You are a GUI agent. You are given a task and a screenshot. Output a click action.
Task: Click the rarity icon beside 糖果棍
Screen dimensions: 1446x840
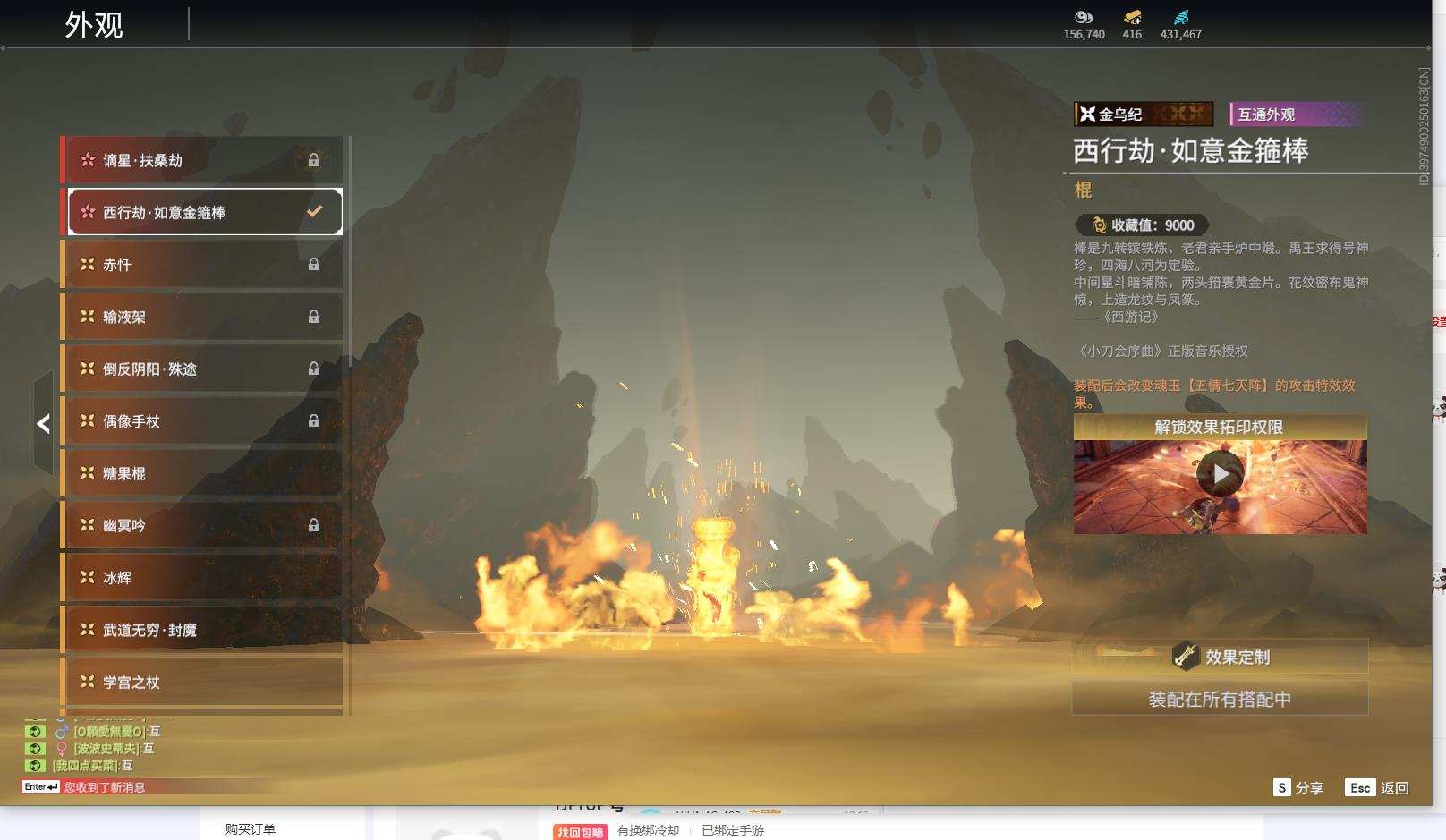(x=88, y=473)
